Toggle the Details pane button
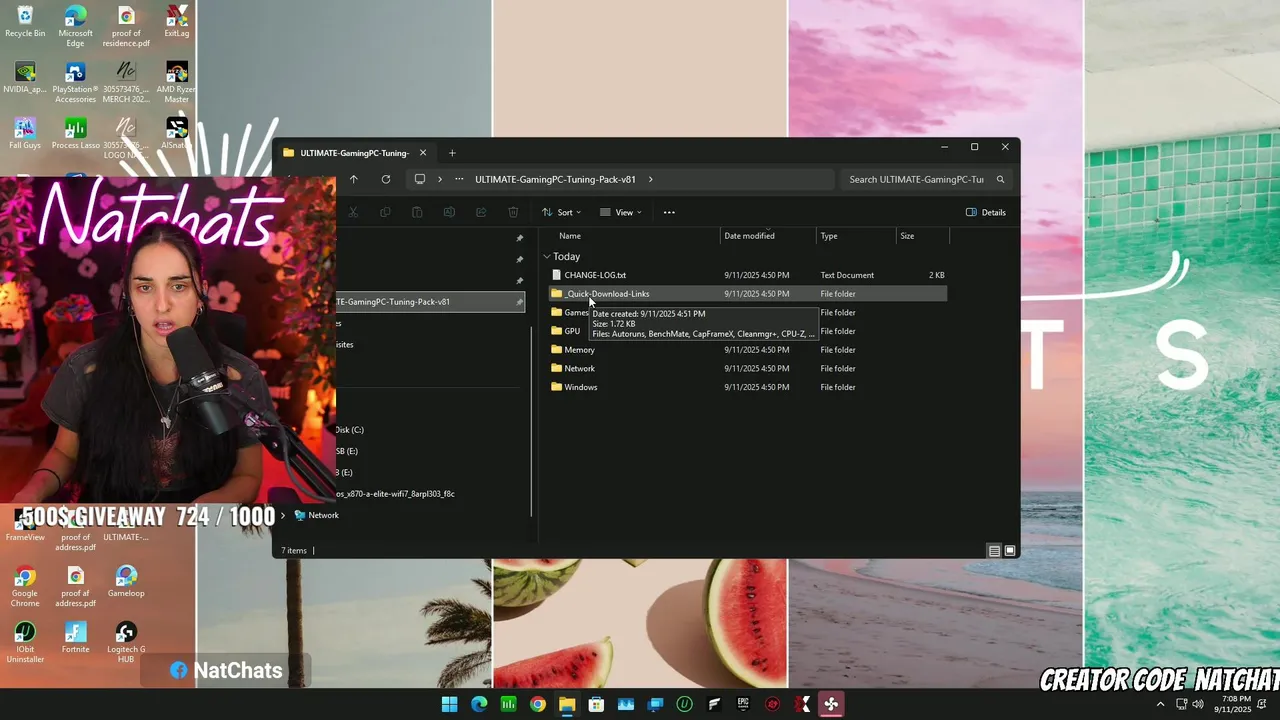 (x=986, y=212)
